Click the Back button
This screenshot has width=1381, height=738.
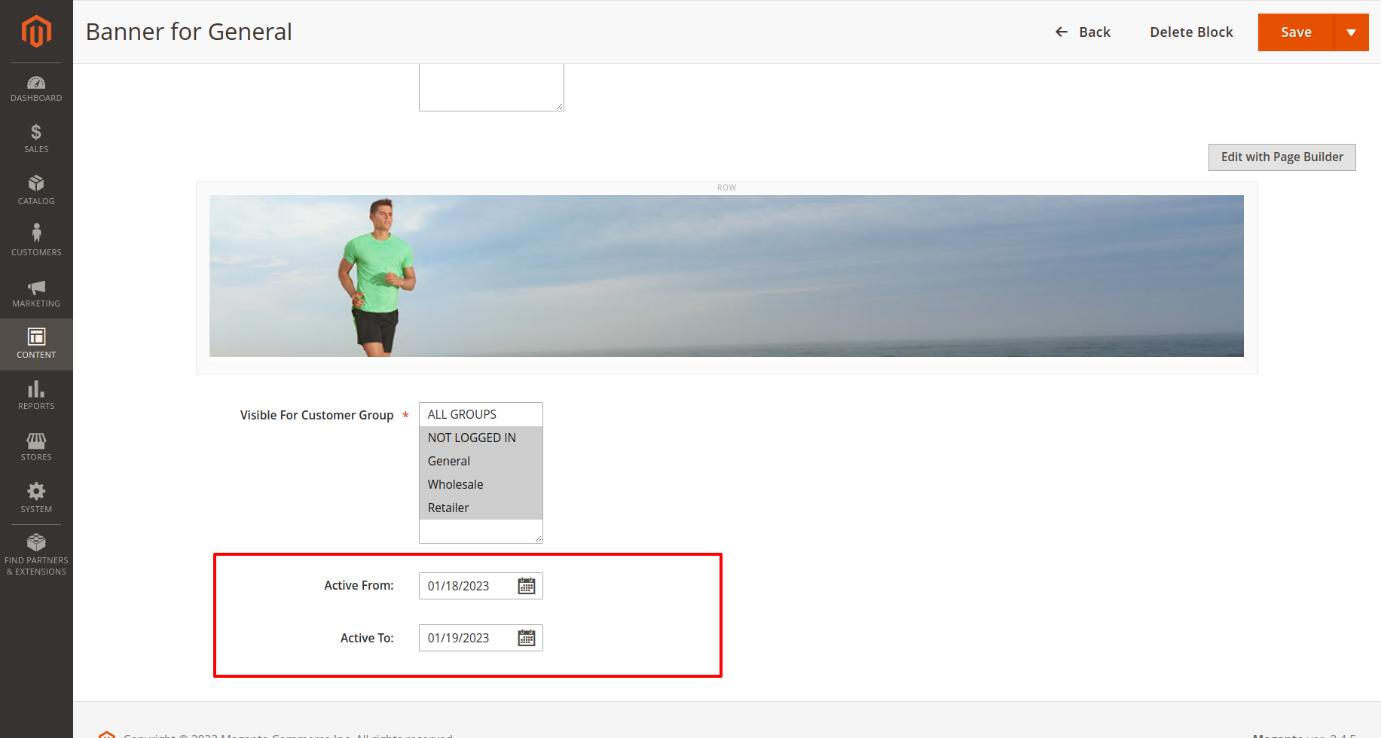[x=1083, y=32]
